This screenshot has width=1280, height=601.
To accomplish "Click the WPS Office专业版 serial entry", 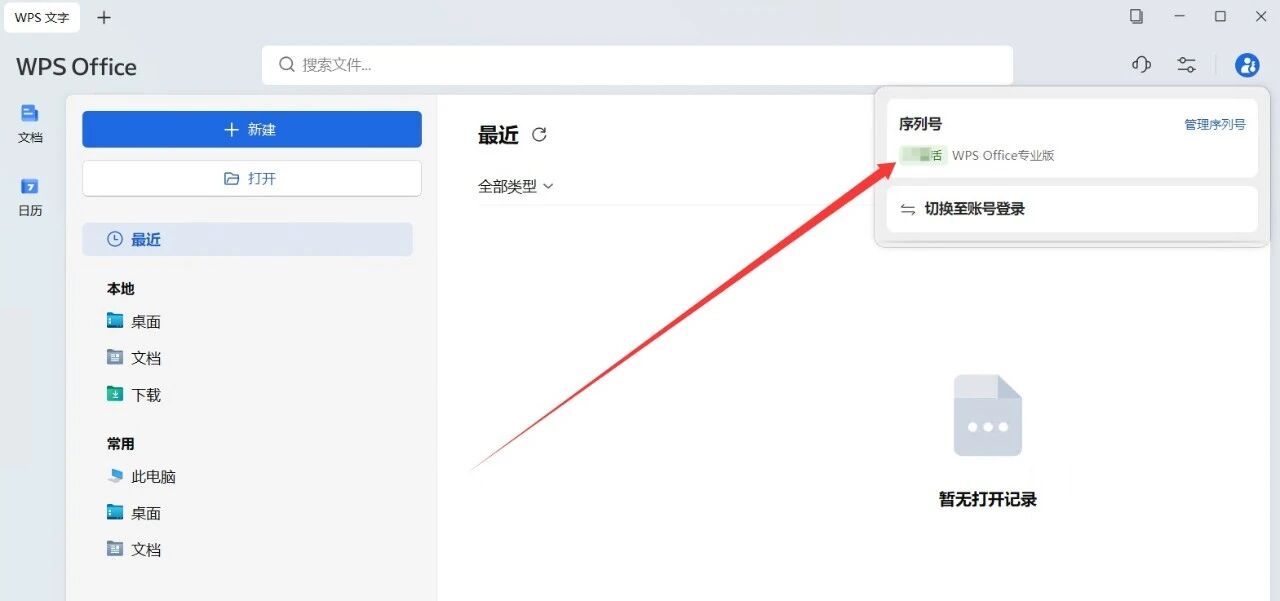I will tap(977, 155).
